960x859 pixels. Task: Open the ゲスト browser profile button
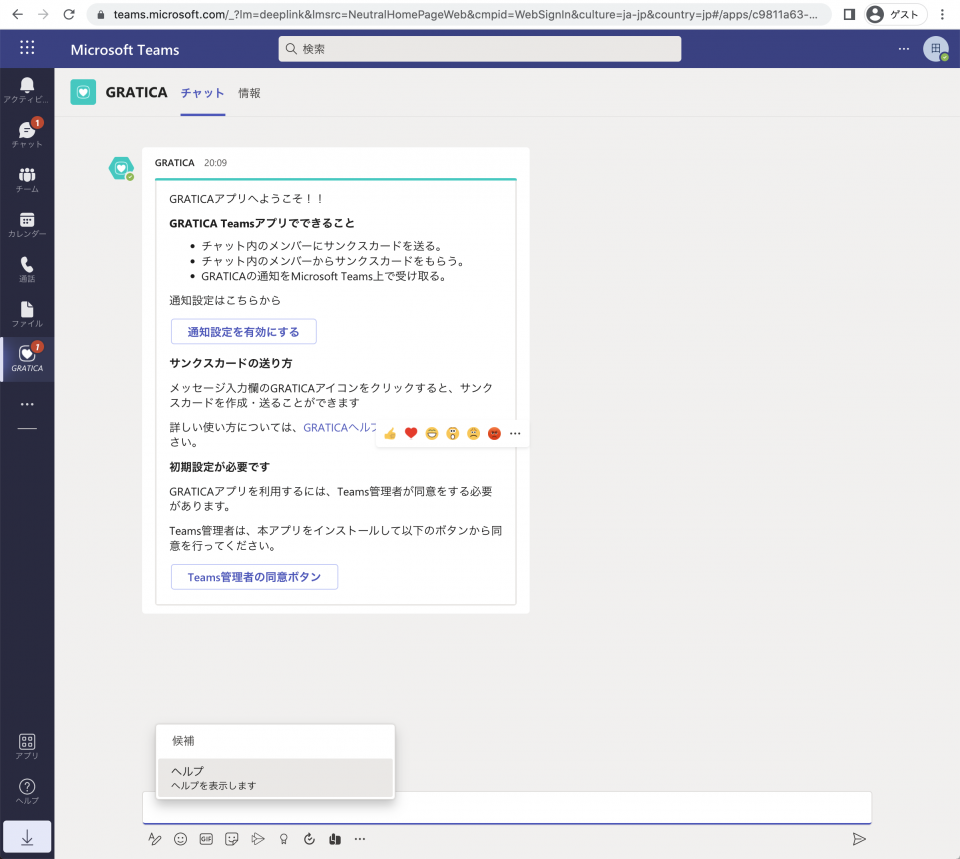(x=895, y=14)
